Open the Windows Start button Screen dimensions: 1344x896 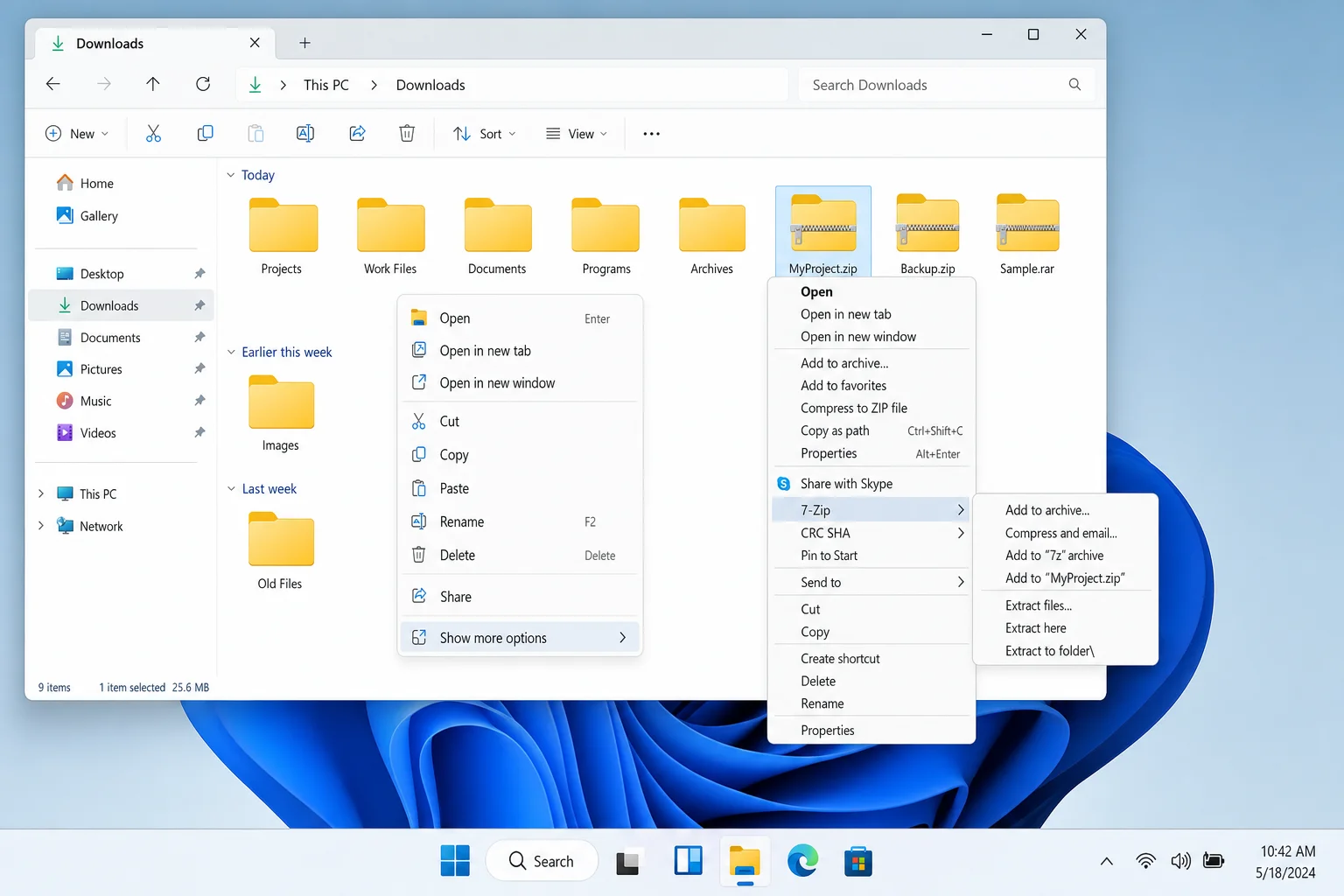(455, 861)
